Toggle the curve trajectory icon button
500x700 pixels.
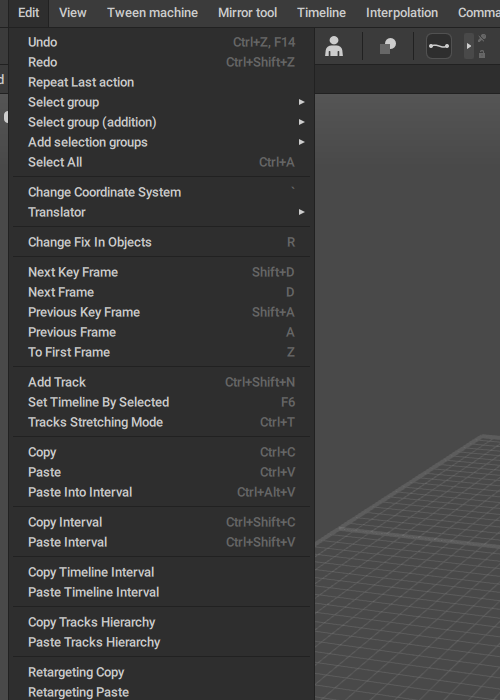(x=438, y=46)
